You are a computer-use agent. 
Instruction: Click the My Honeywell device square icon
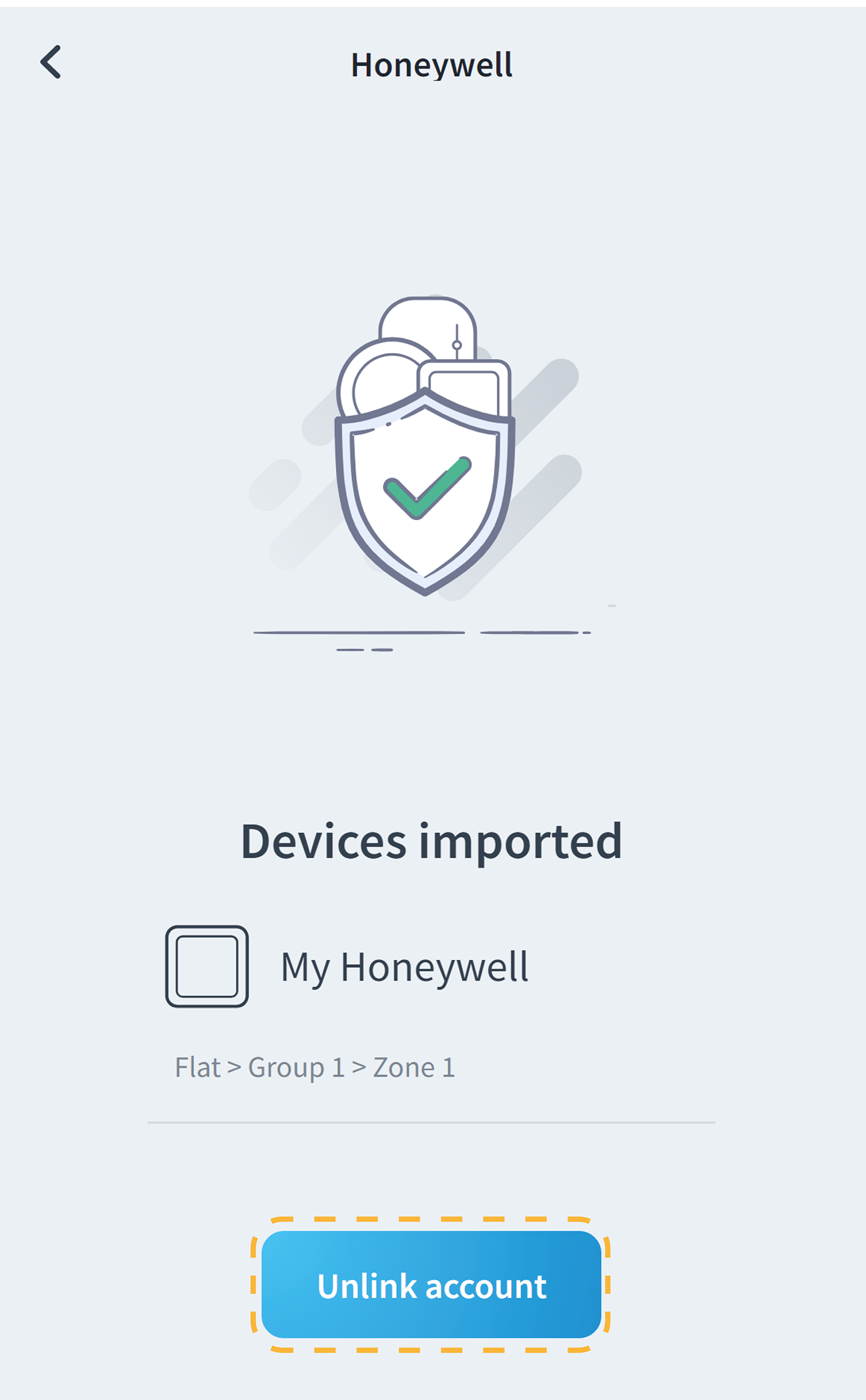[x=207, y=966]
